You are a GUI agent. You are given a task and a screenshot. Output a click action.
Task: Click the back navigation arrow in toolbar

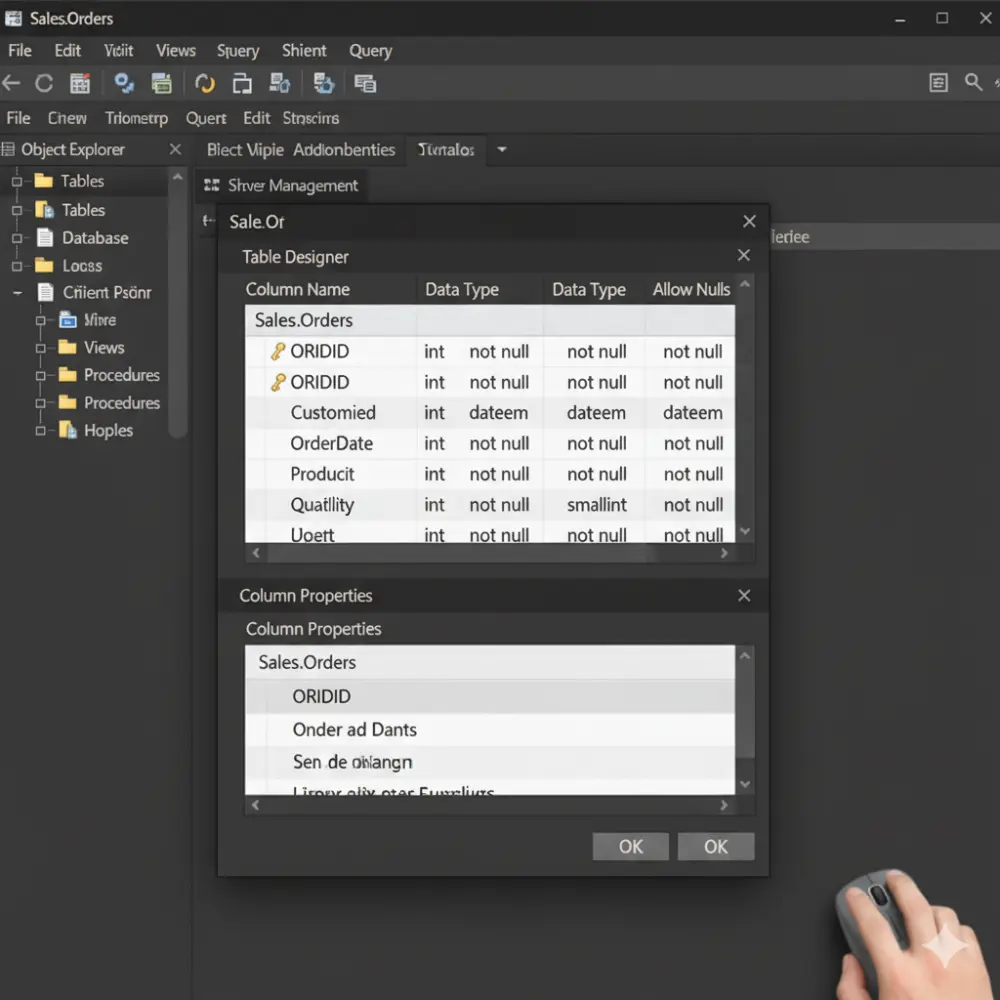(12, 83)
